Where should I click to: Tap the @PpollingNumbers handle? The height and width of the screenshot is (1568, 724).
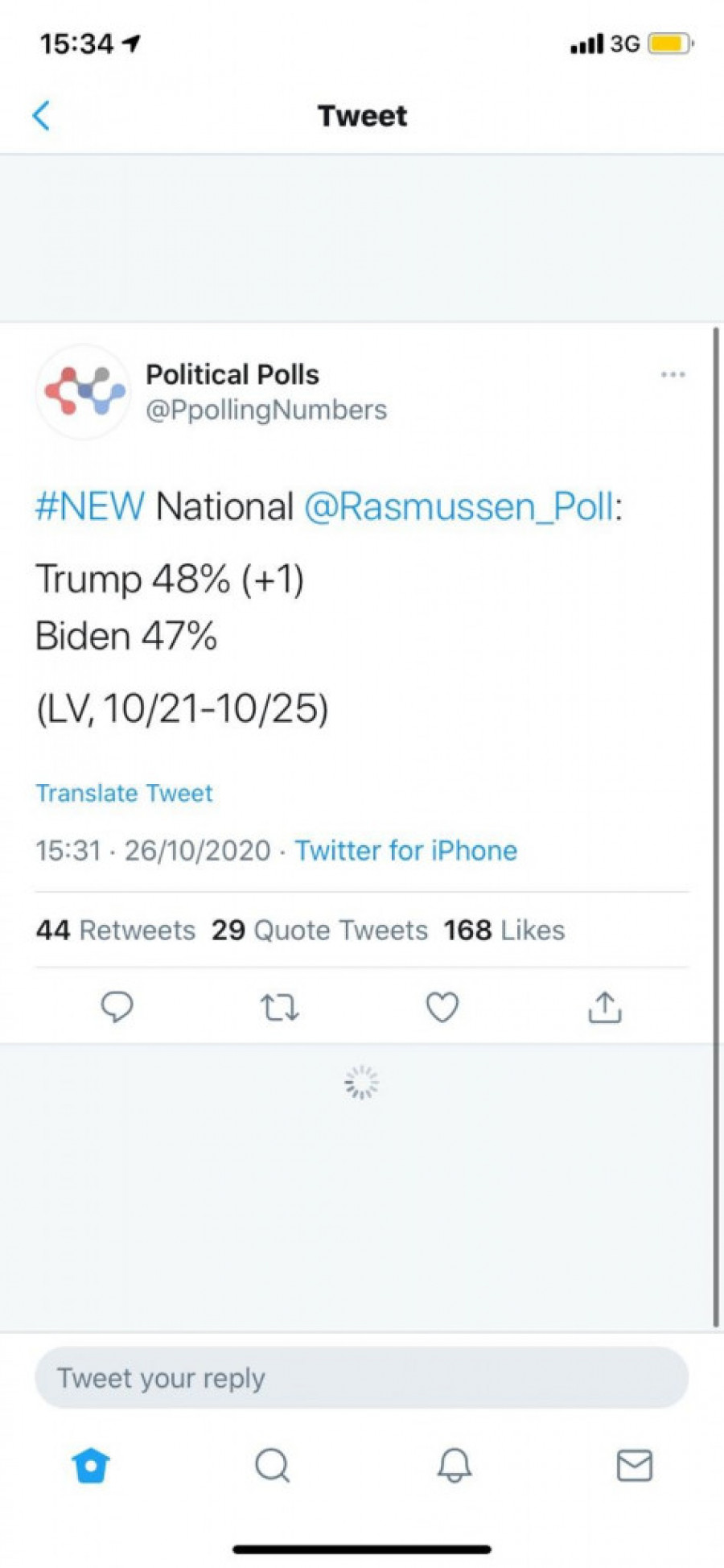pos(266,411)
